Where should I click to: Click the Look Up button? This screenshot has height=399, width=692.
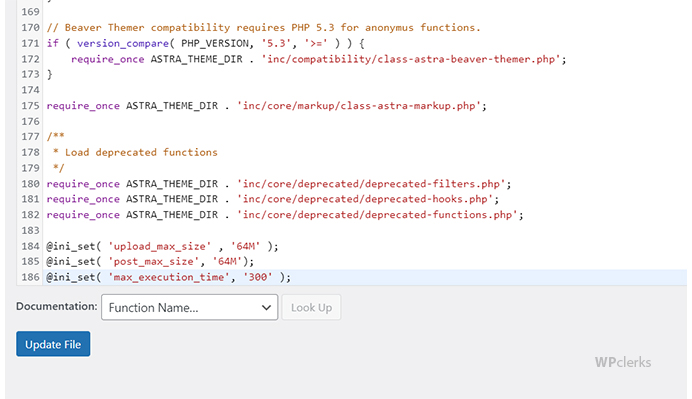coord(311,307)
